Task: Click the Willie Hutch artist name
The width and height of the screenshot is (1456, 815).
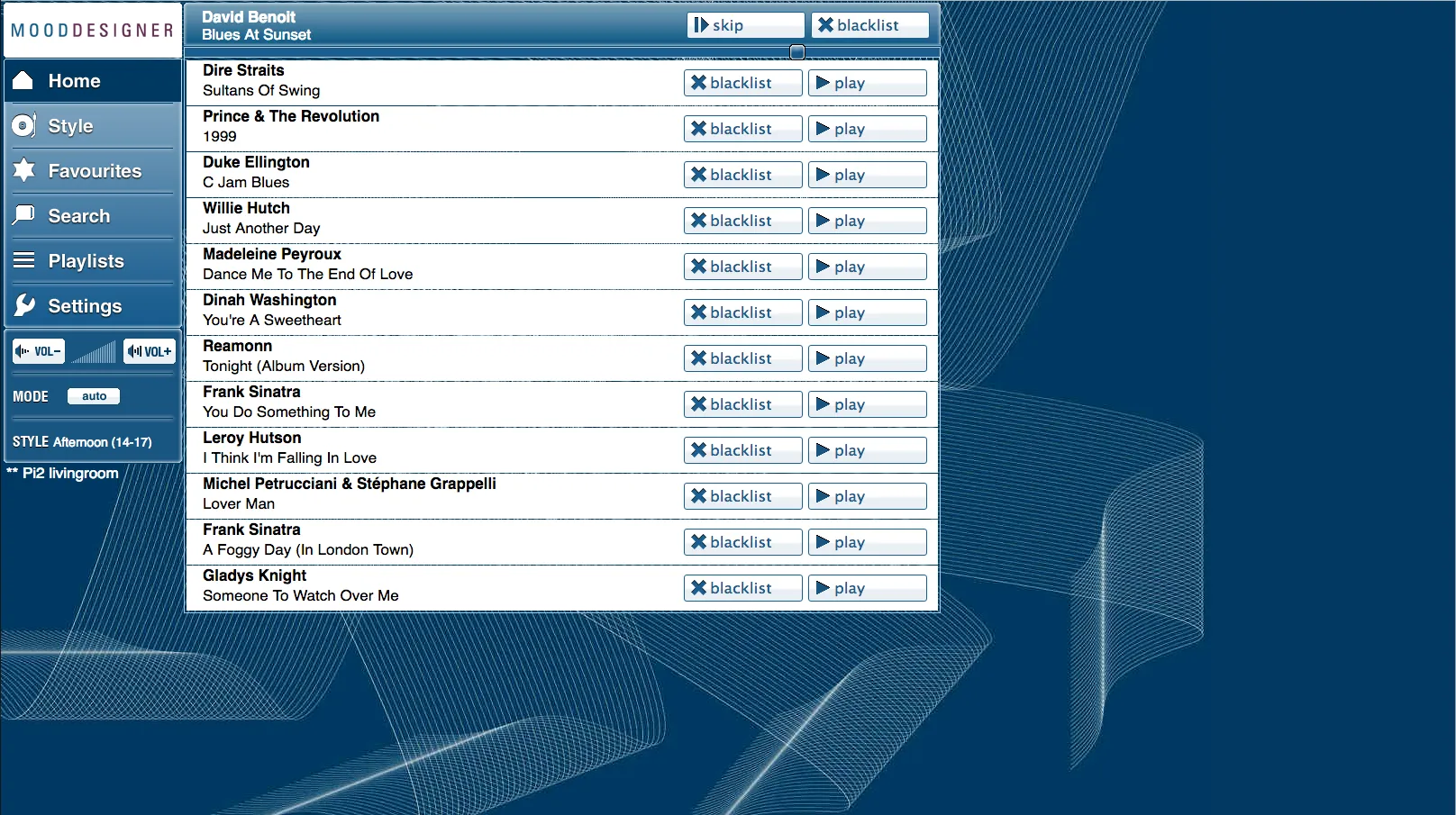Action: (x=246, y=208)
